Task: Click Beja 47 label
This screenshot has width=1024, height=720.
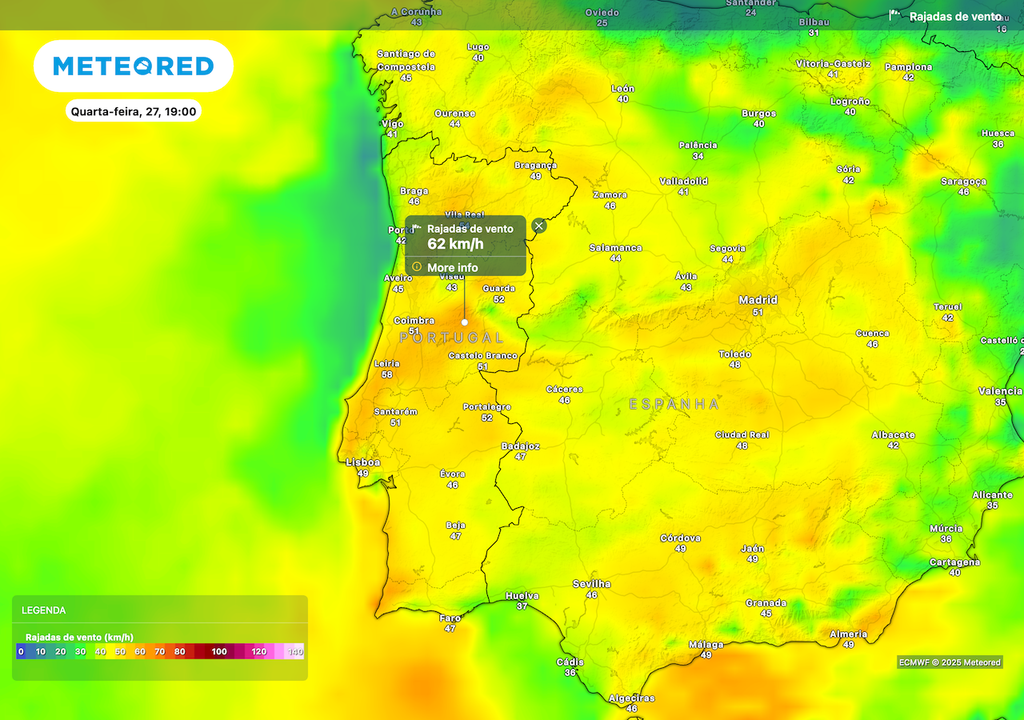Action: [x=455, y=531]
